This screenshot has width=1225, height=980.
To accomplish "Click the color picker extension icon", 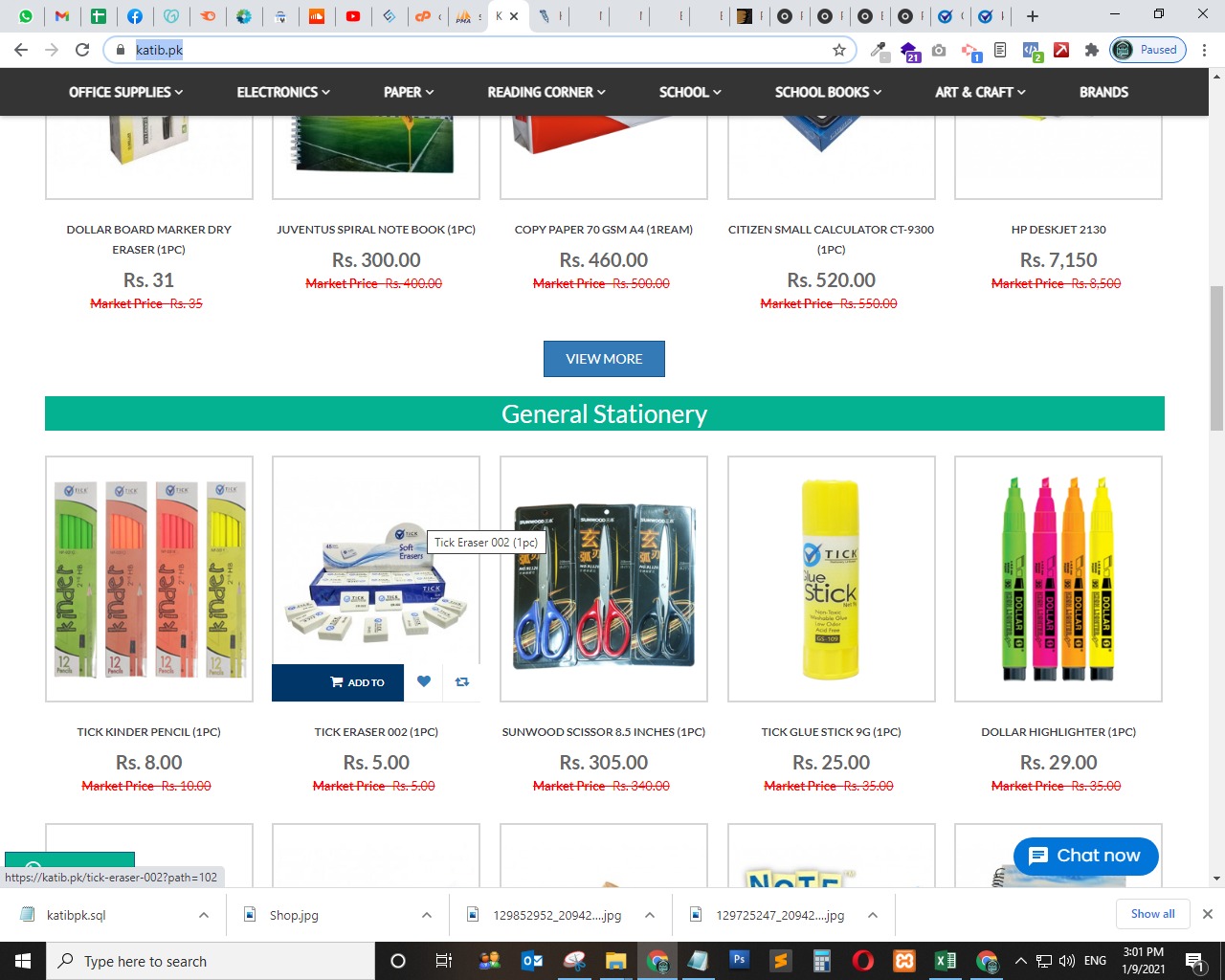I will [880, 50].
